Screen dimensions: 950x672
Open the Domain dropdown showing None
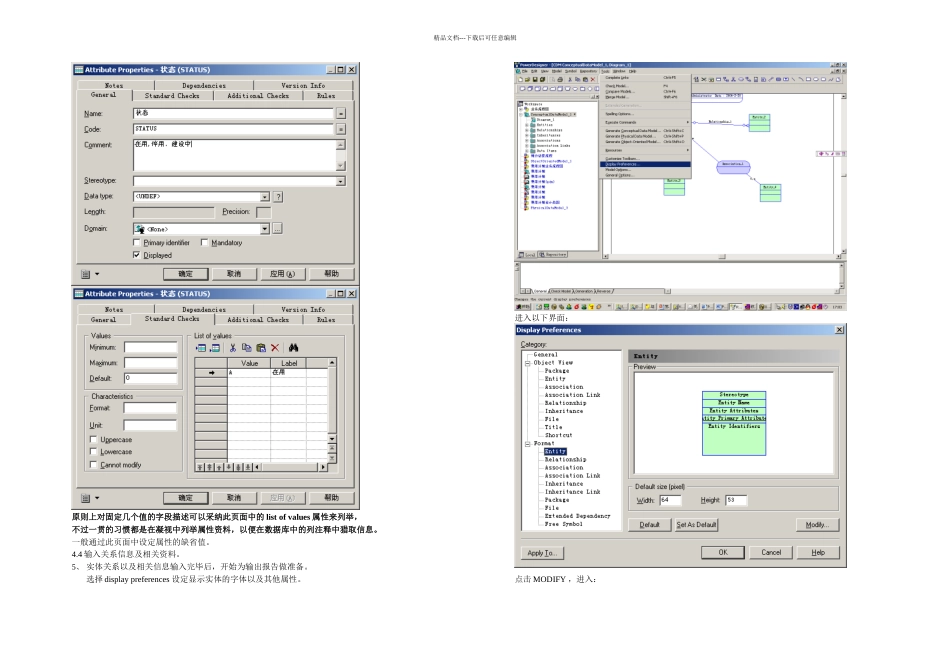[265, 229]
